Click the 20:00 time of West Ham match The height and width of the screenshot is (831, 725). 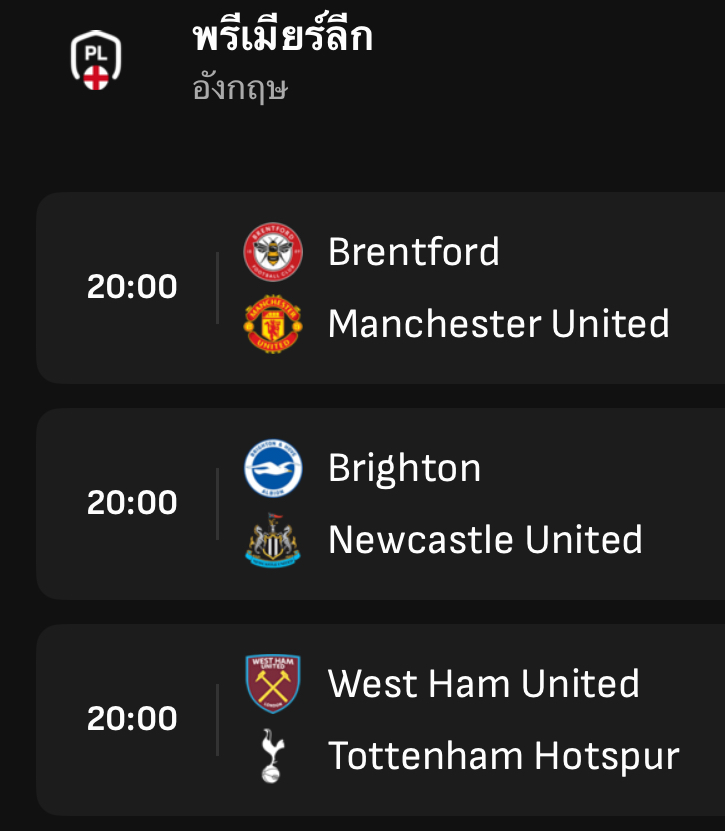click(x=132, y=719)
